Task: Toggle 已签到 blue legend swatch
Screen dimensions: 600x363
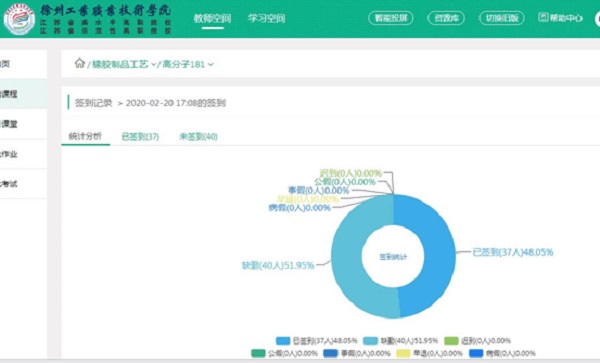Action: pyautogui.click(x=283, y=340)
